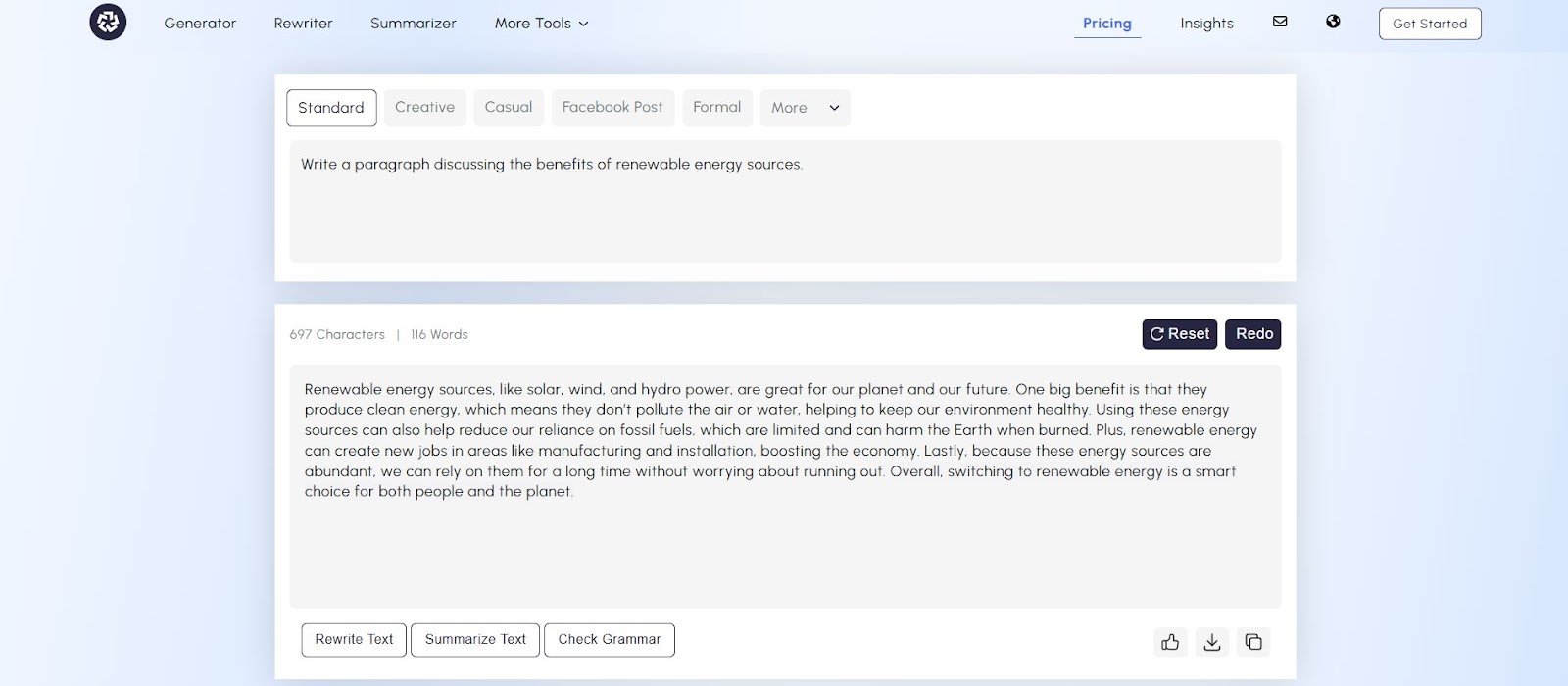Choose the Casual tone
The height and width of the screenshot is (686, 1568).
pos(509,108)
